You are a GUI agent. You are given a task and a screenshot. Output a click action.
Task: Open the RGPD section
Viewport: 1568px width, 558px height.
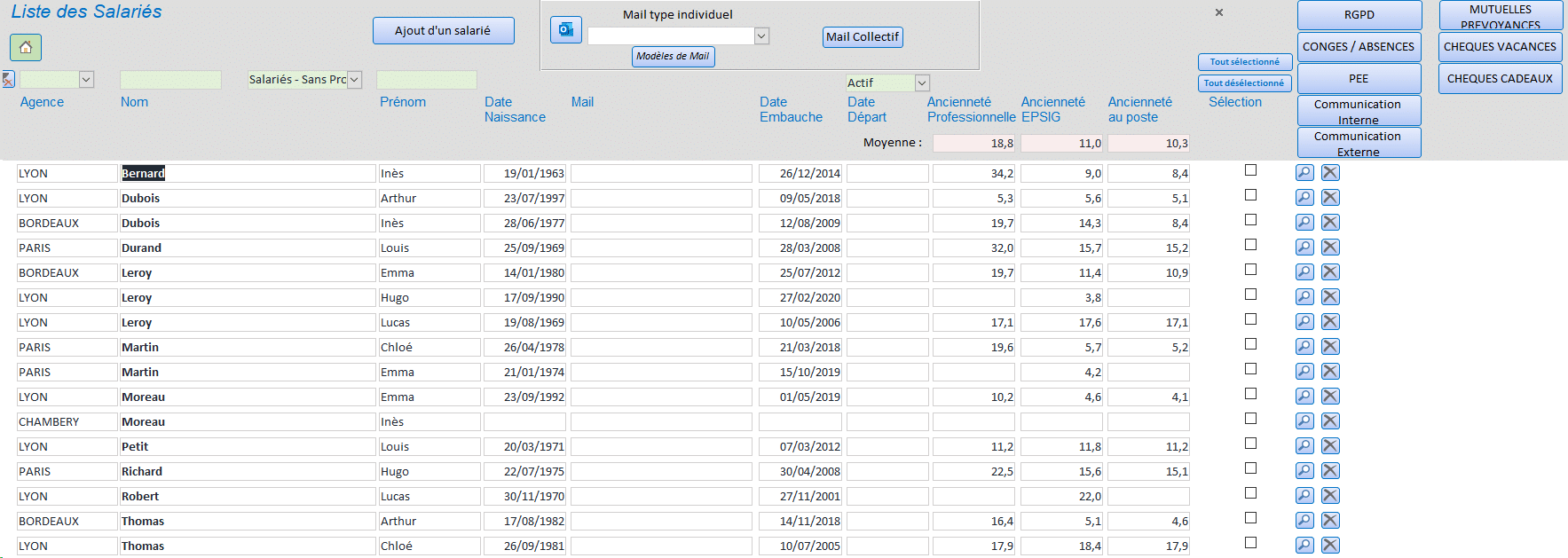coord(1359,15)
